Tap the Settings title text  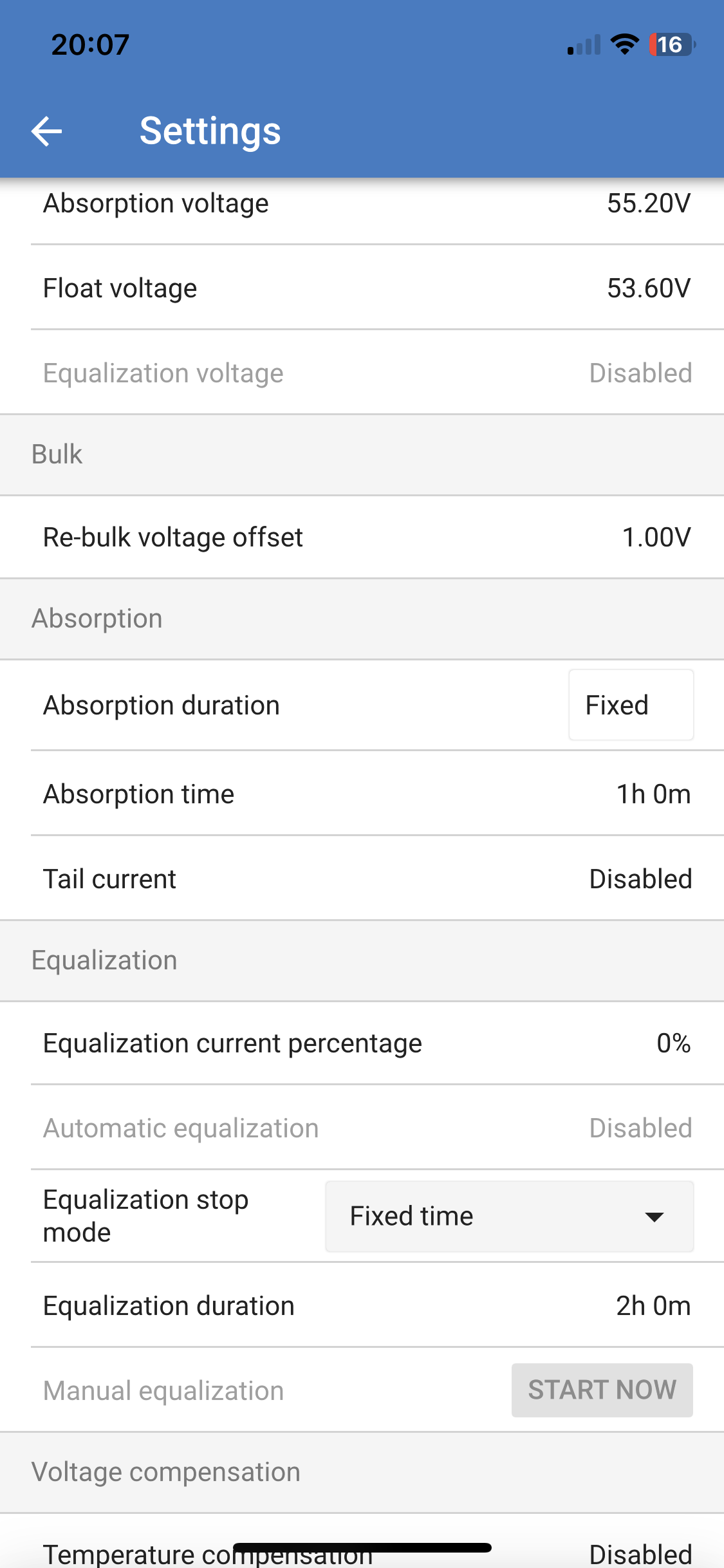pyautogui.click(x=210, y=131)
